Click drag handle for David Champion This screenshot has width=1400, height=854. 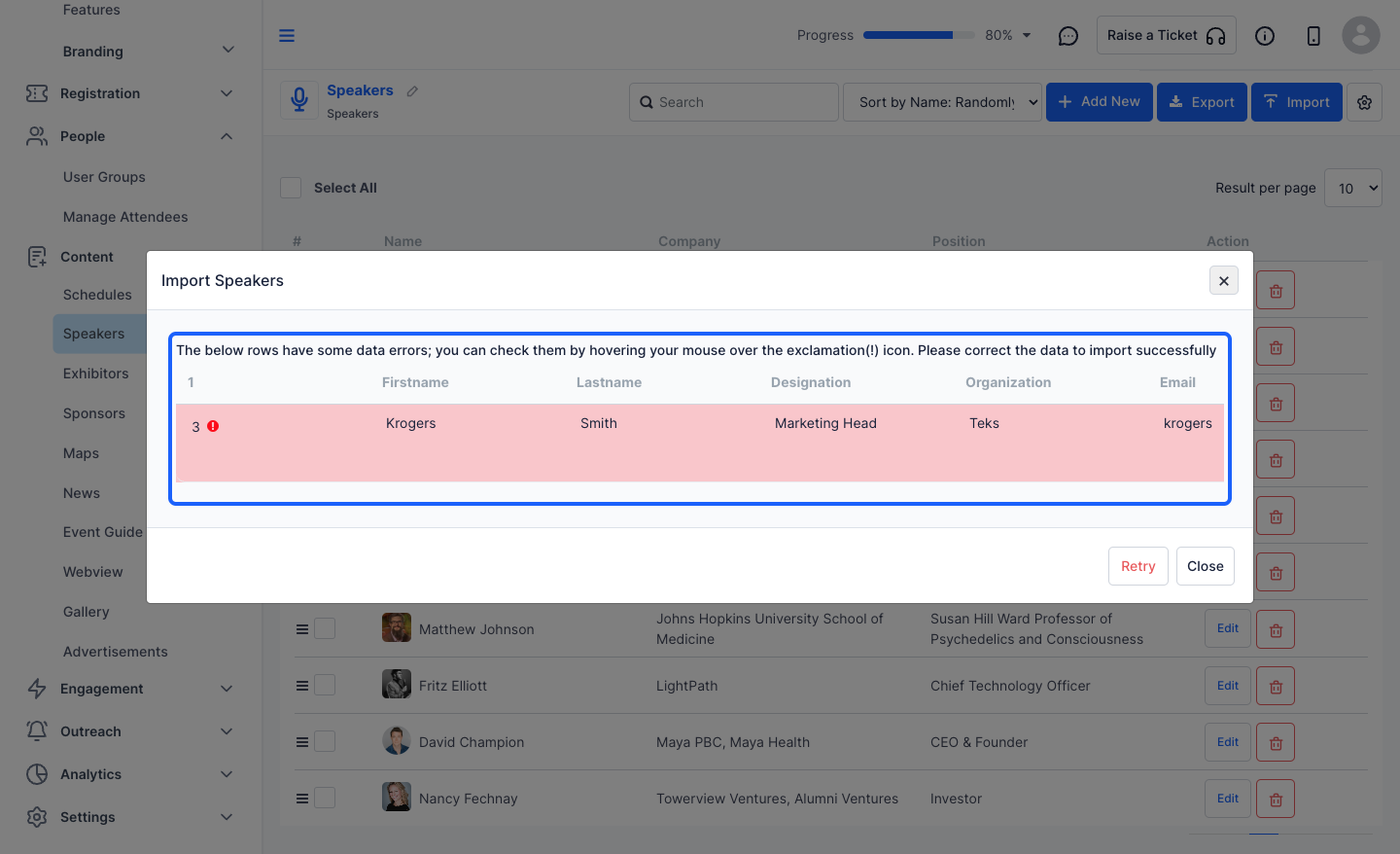tap(302, 742)
